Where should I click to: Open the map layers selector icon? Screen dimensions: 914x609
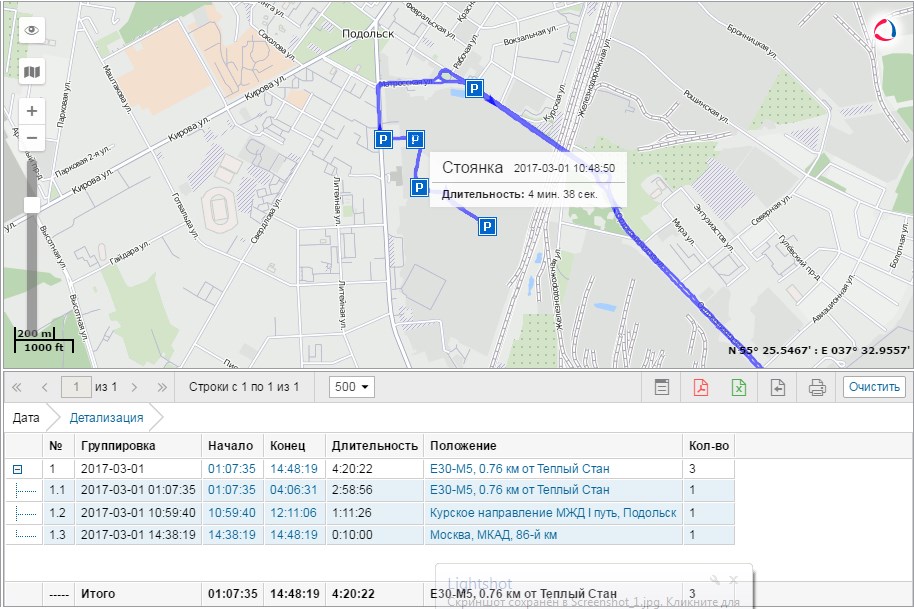pyautogui.click(x=32, y=71)
